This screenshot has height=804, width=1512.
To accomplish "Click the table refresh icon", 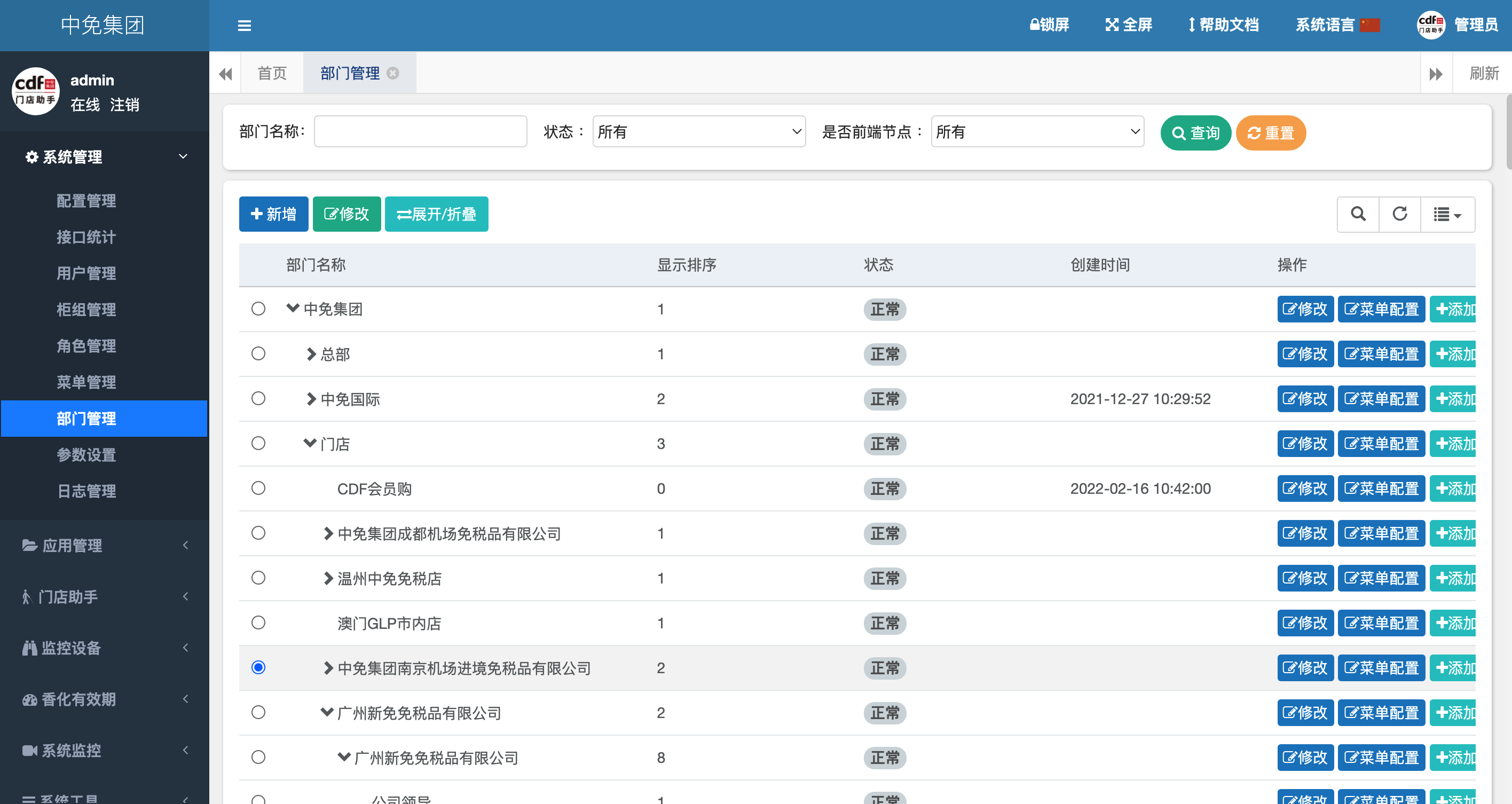I will pyautogui.click(x=1399, y=214).
